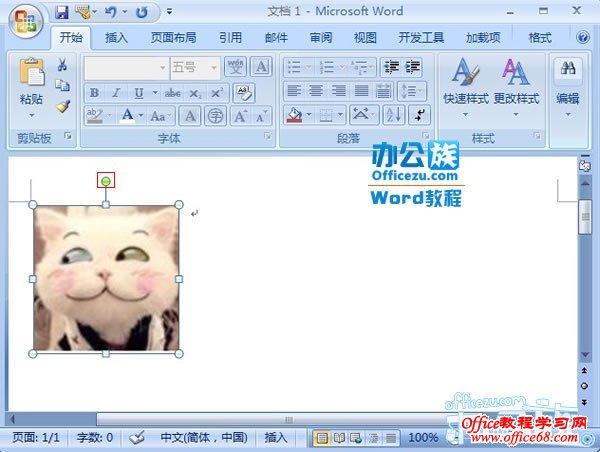Open the 邮件 ribbon tab
This screenshot has height=452, width=600.
click(276, 38)
